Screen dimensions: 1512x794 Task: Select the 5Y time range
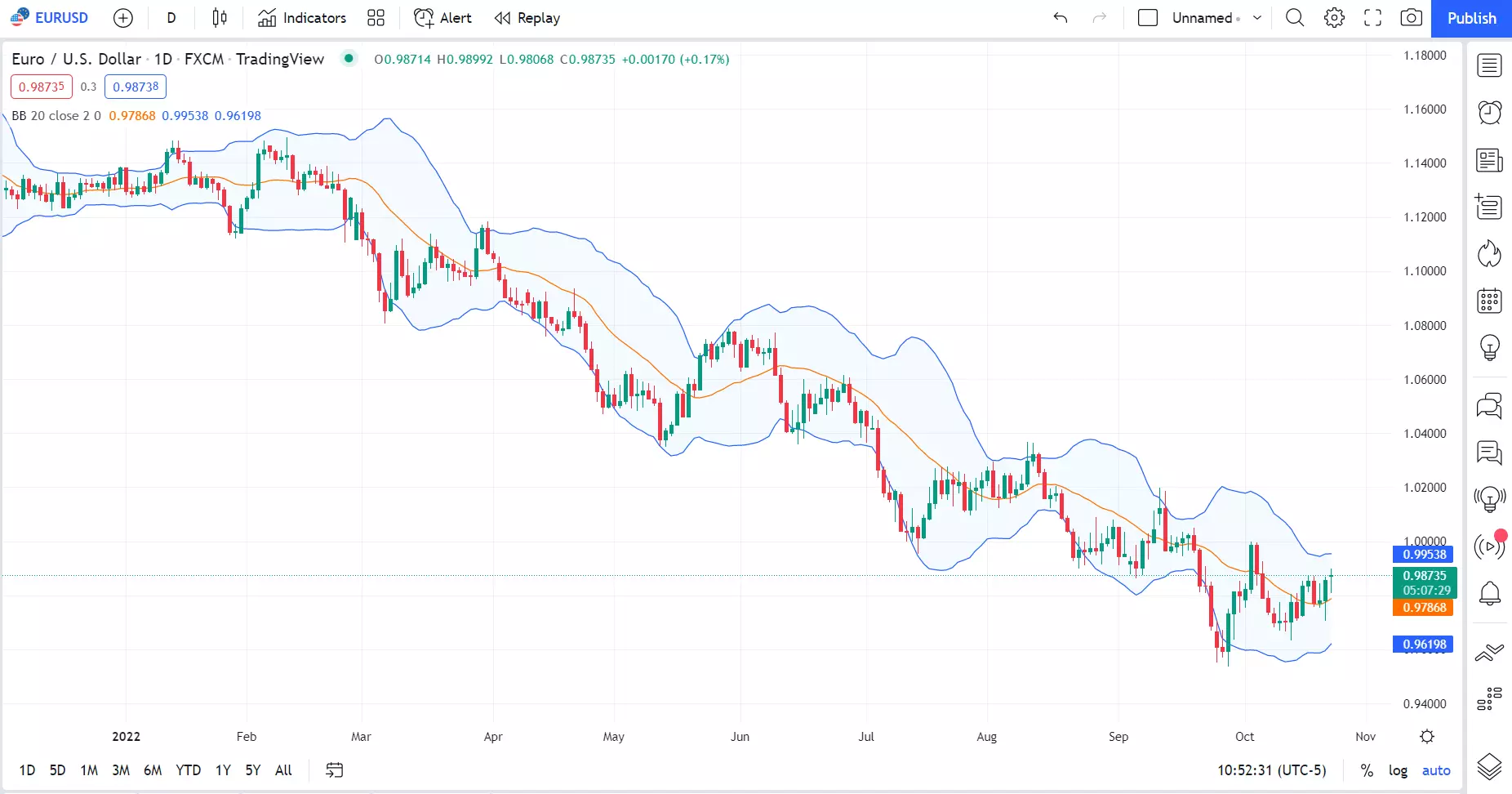pos(253,770)
